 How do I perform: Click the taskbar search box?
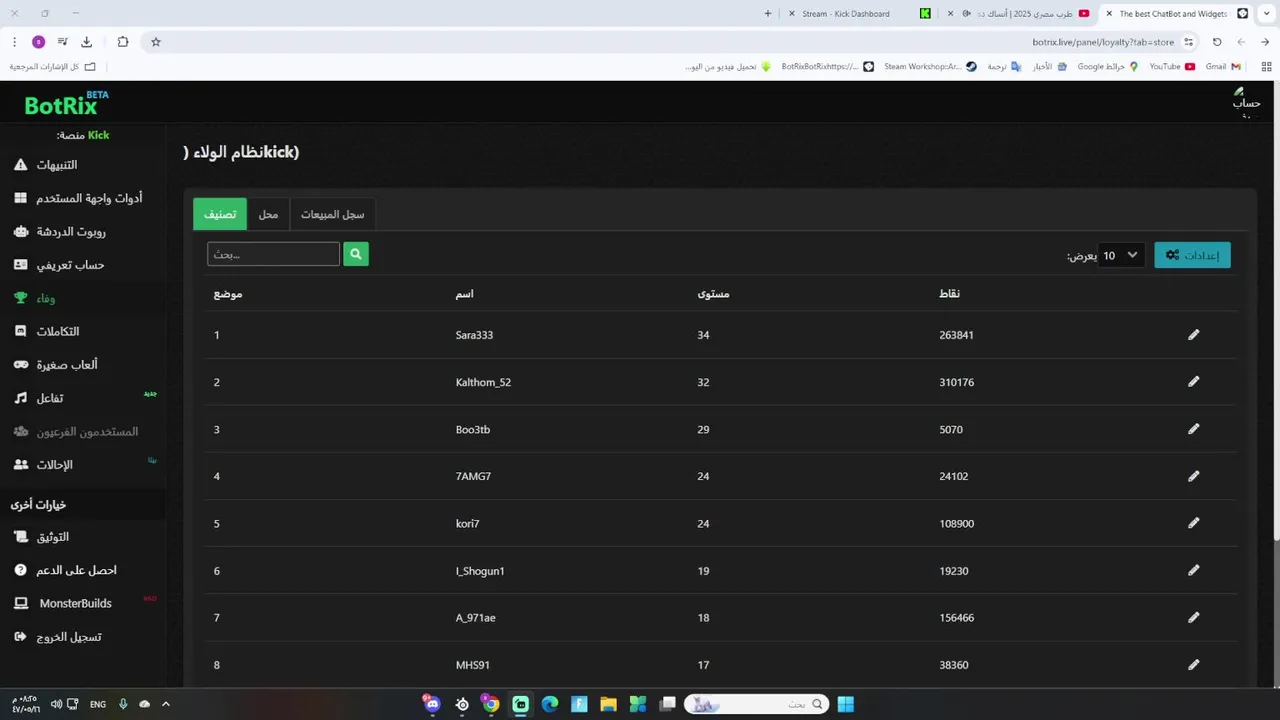(x=757, y=704)
